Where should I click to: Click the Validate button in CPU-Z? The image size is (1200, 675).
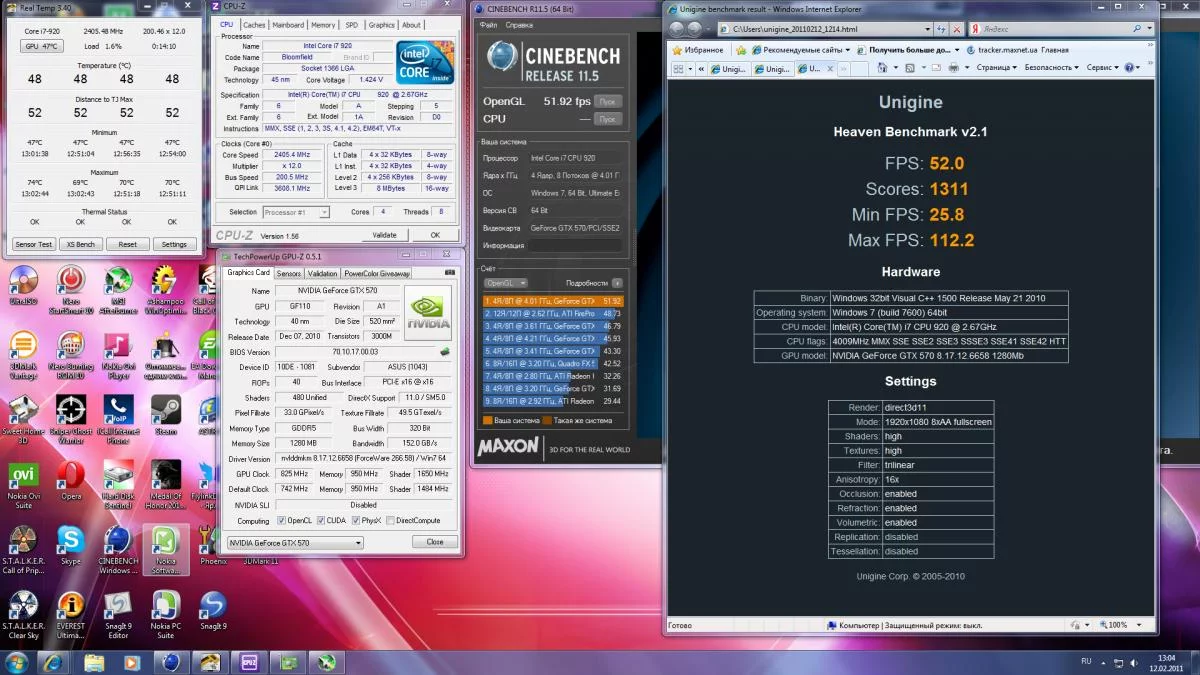pos(385,235)
